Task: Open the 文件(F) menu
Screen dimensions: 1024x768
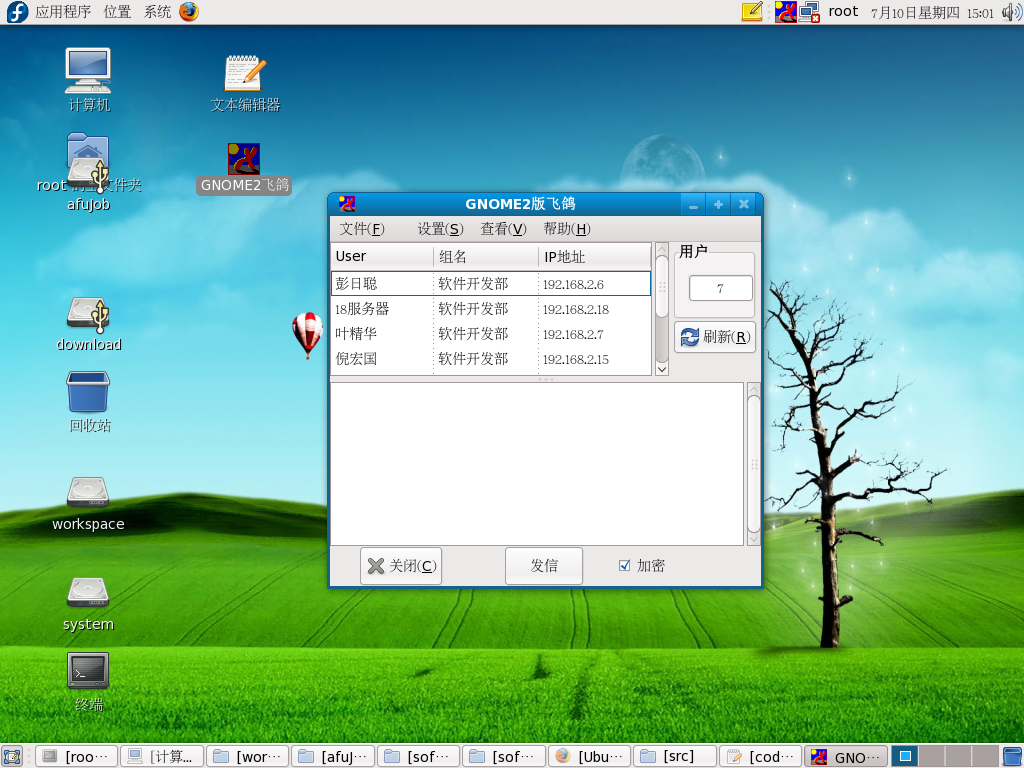Action: pyautogui.click(x=362, y=229)
